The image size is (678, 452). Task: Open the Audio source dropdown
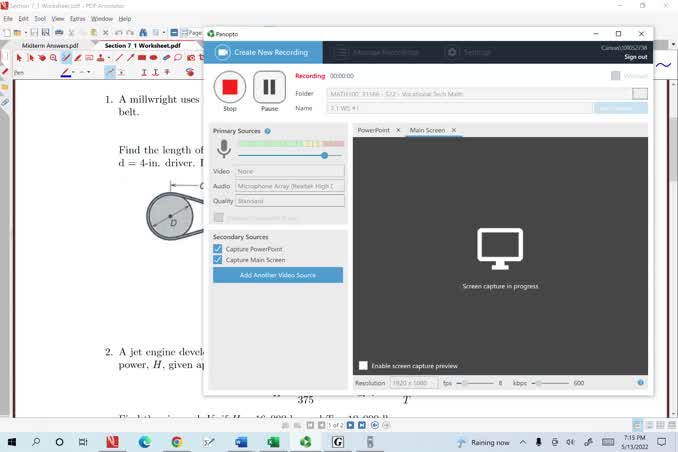[x=290, y=186]
